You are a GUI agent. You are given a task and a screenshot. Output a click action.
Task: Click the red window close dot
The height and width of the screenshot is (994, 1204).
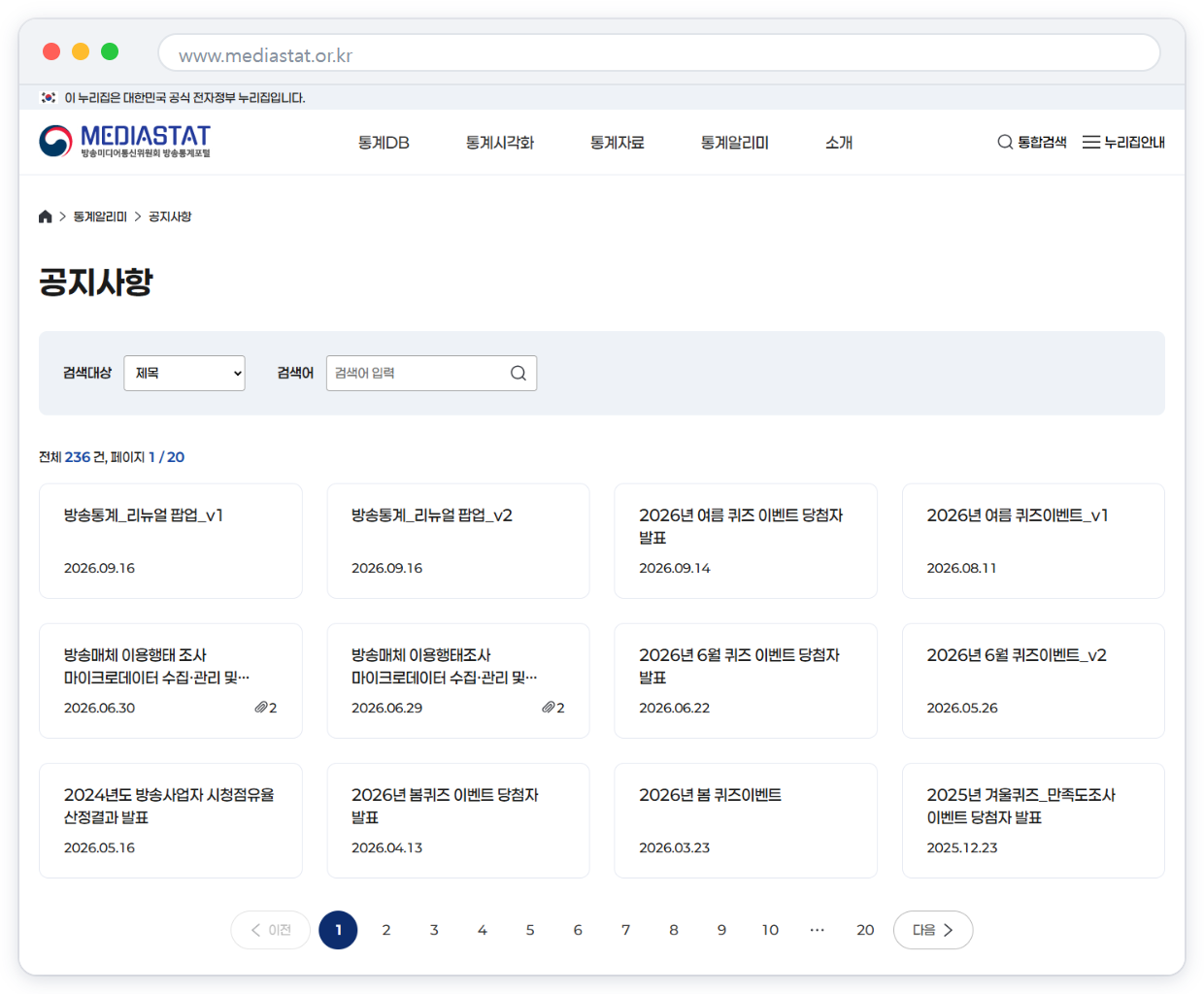tap(51, 51)
